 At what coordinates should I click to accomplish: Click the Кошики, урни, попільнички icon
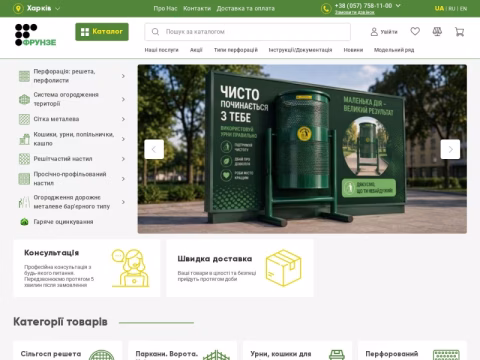(x=24, y=139)
